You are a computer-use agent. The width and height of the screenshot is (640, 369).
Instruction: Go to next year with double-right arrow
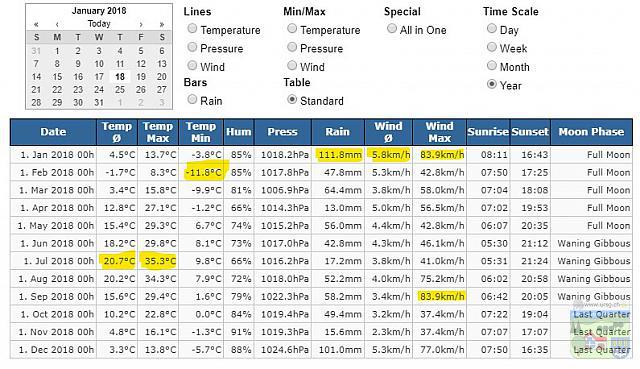click(x=162, y=24)
